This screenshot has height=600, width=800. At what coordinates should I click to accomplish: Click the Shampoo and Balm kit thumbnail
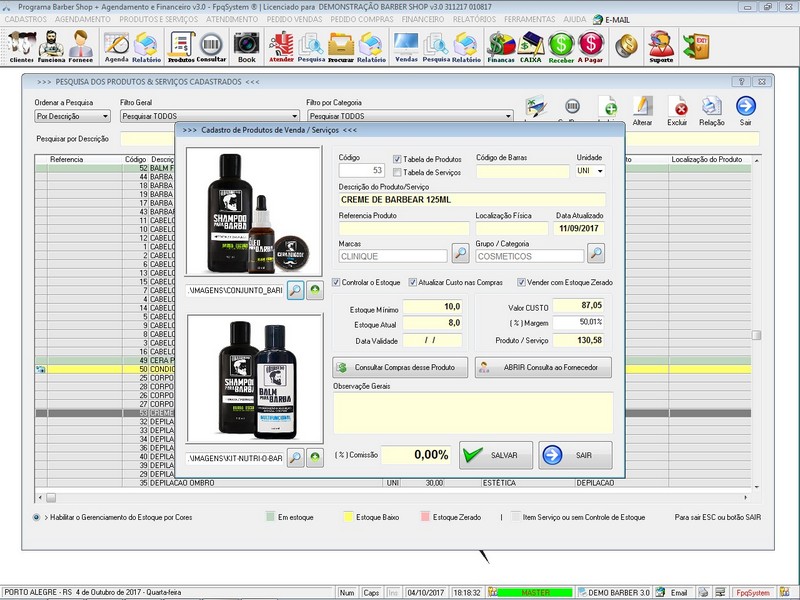tap(255, 378)
